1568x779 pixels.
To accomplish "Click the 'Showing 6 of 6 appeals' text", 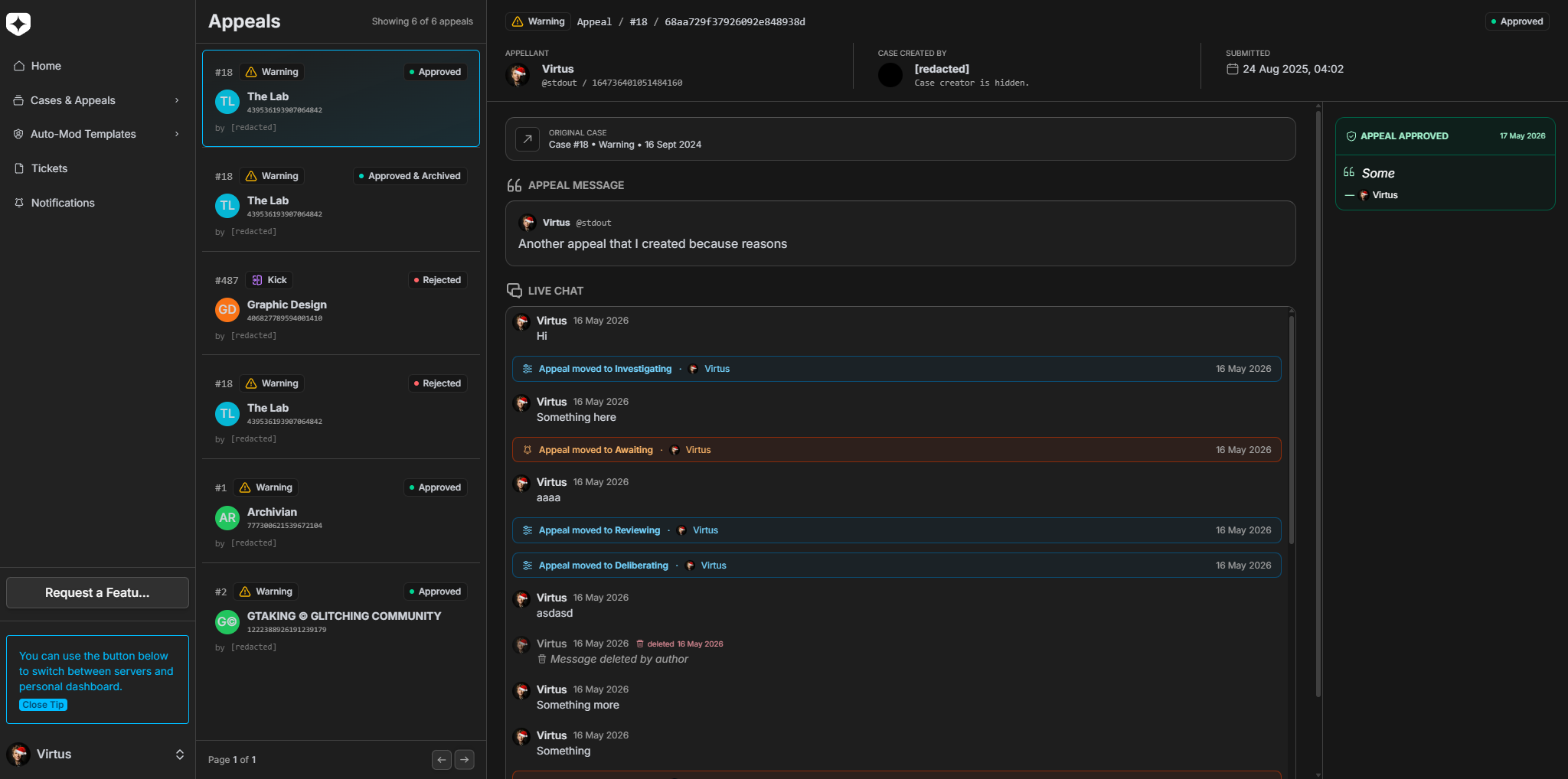I will coord(423,21).
